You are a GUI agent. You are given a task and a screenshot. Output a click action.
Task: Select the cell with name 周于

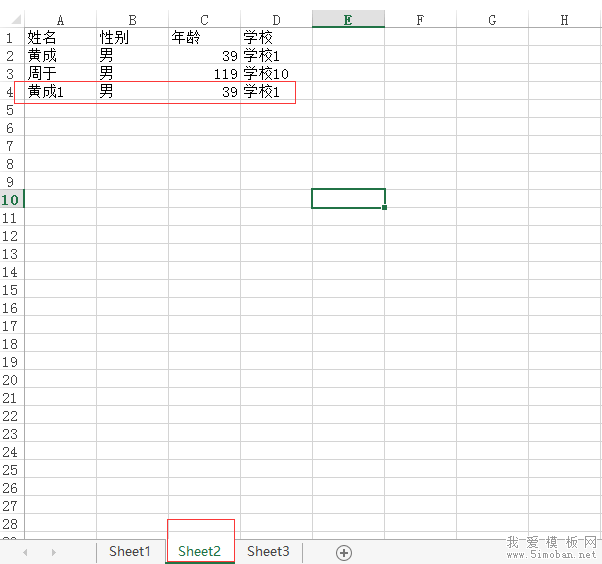pos(60,73)
